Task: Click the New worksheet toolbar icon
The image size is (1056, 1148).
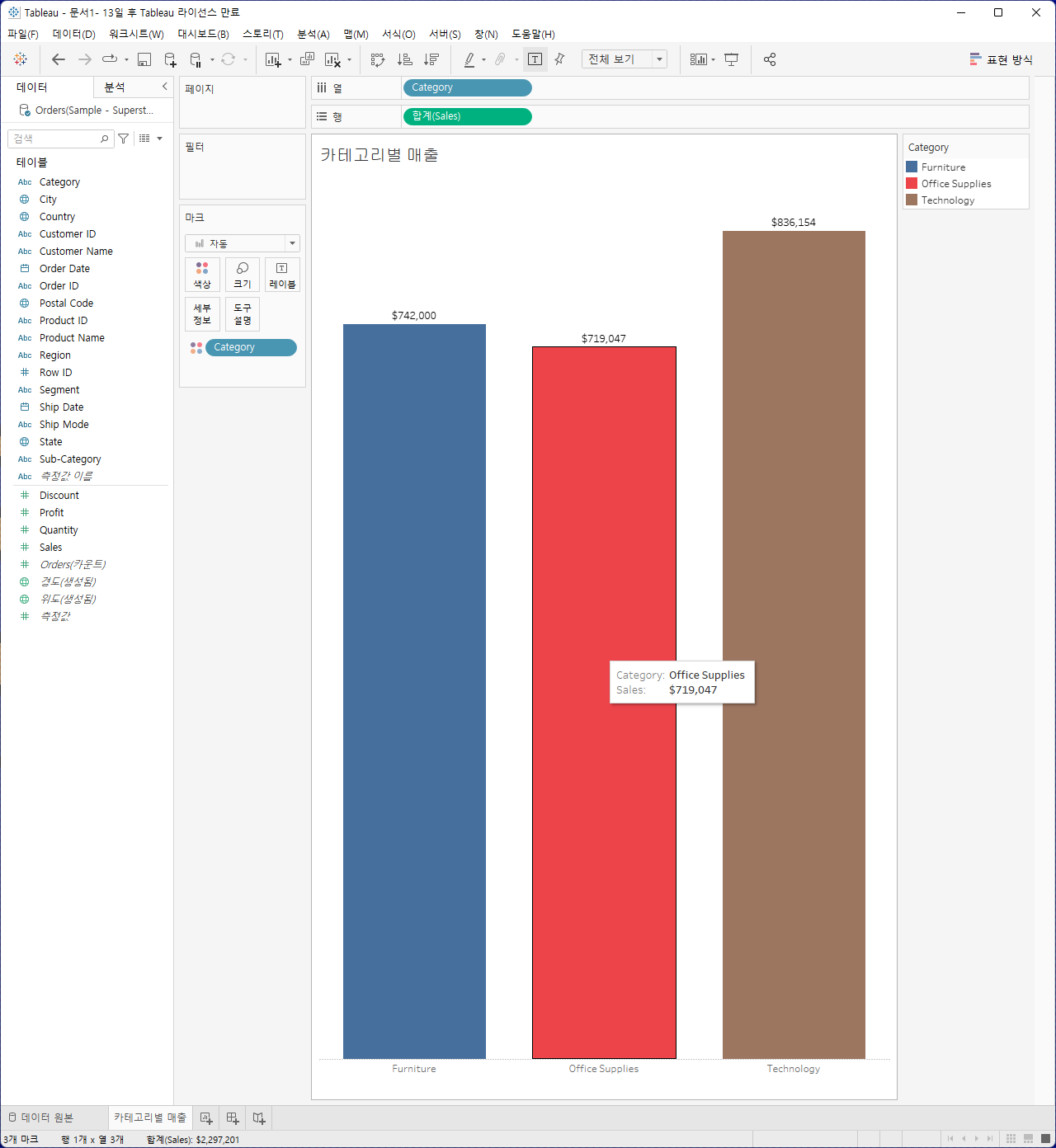Action: (273, 59)
